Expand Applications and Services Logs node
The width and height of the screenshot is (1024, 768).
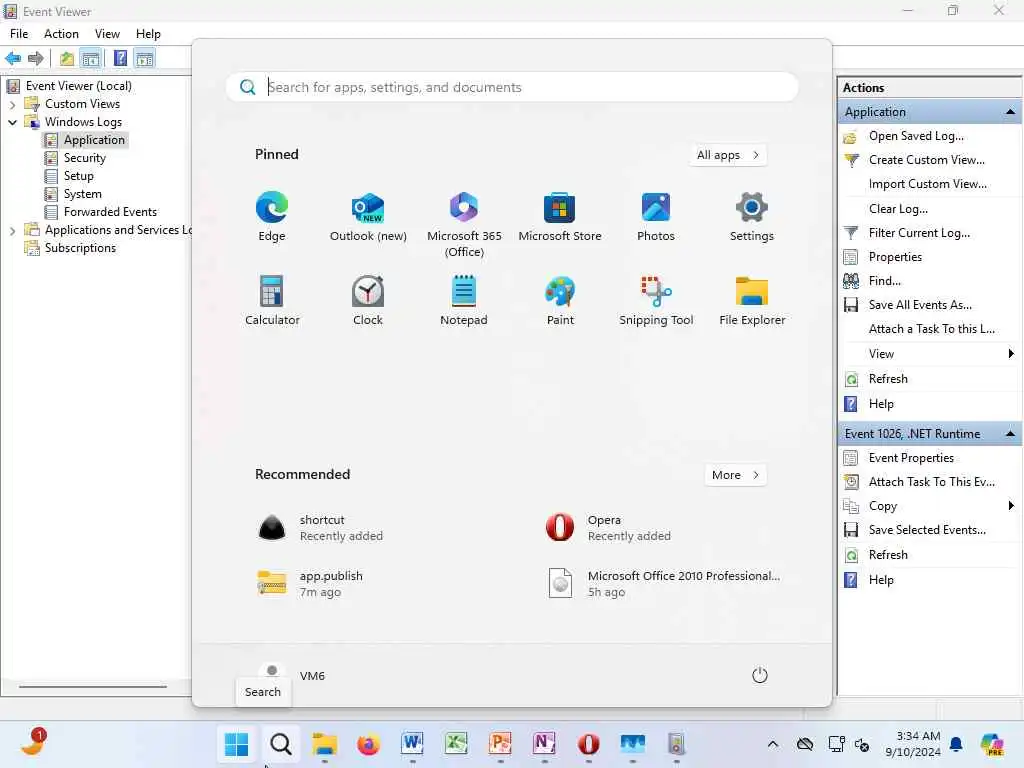(x=12, y=231)
